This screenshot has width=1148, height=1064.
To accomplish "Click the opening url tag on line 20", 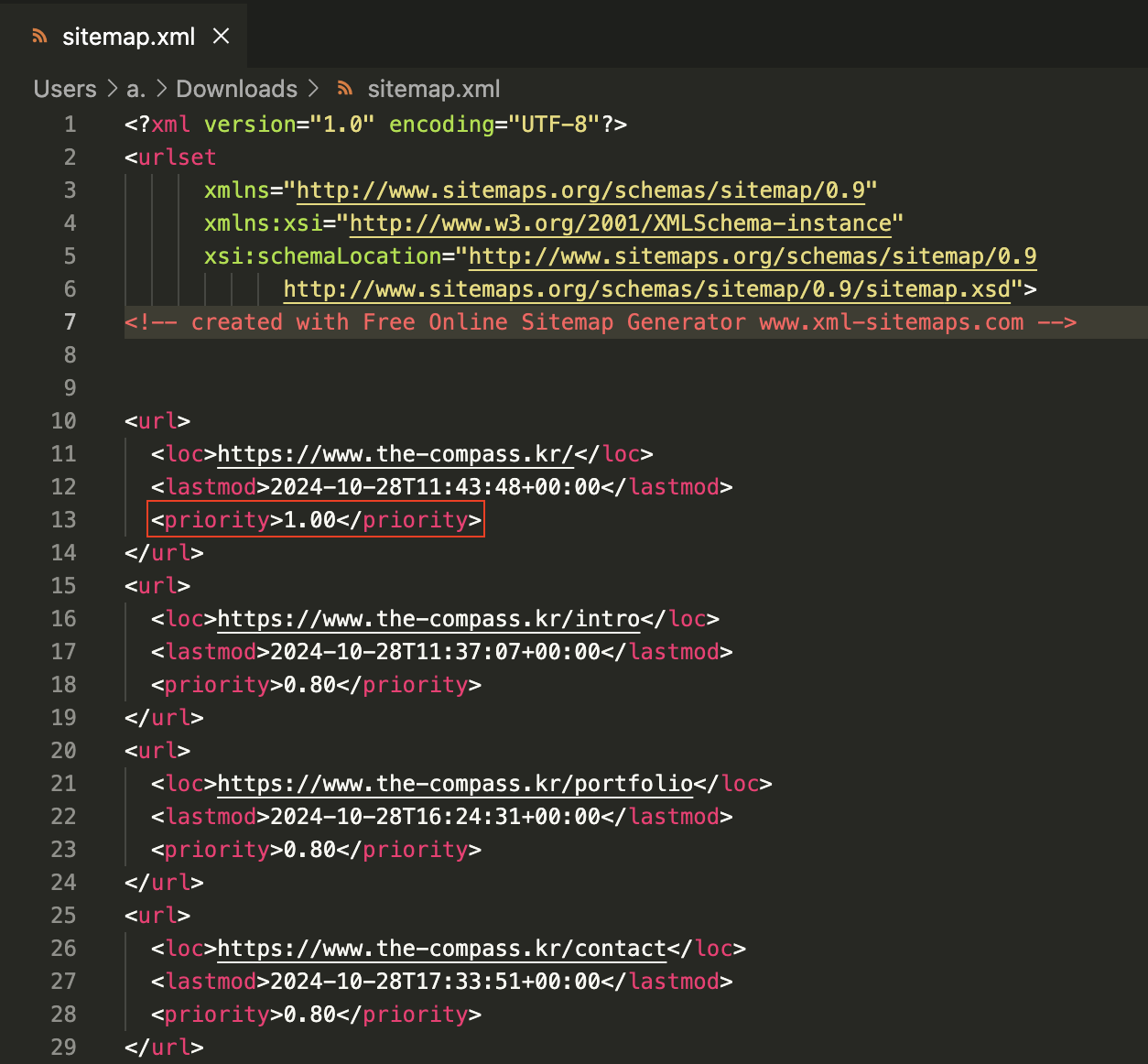I will (157, 751).
